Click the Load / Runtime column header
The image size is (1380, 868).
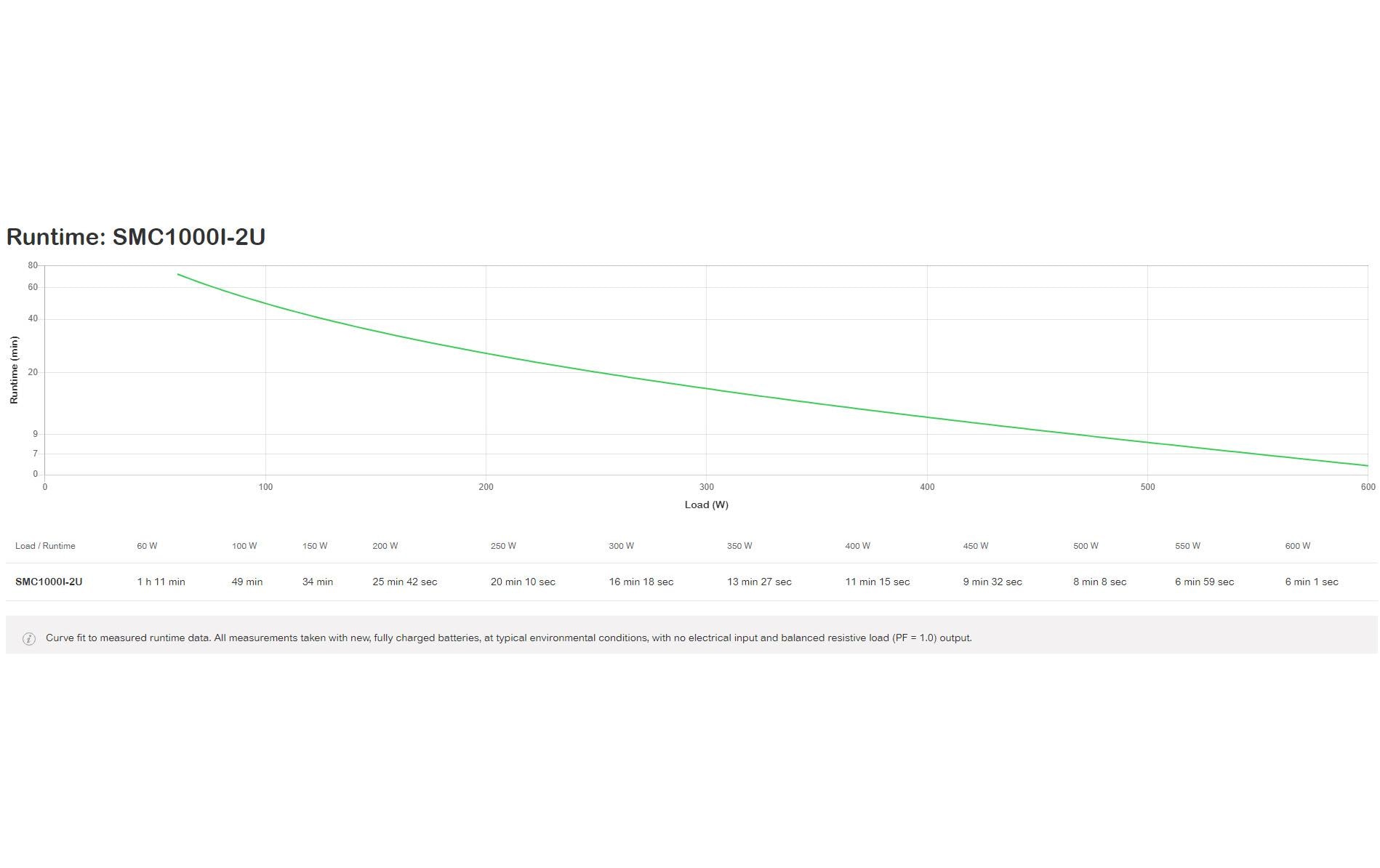click(45, 546)
